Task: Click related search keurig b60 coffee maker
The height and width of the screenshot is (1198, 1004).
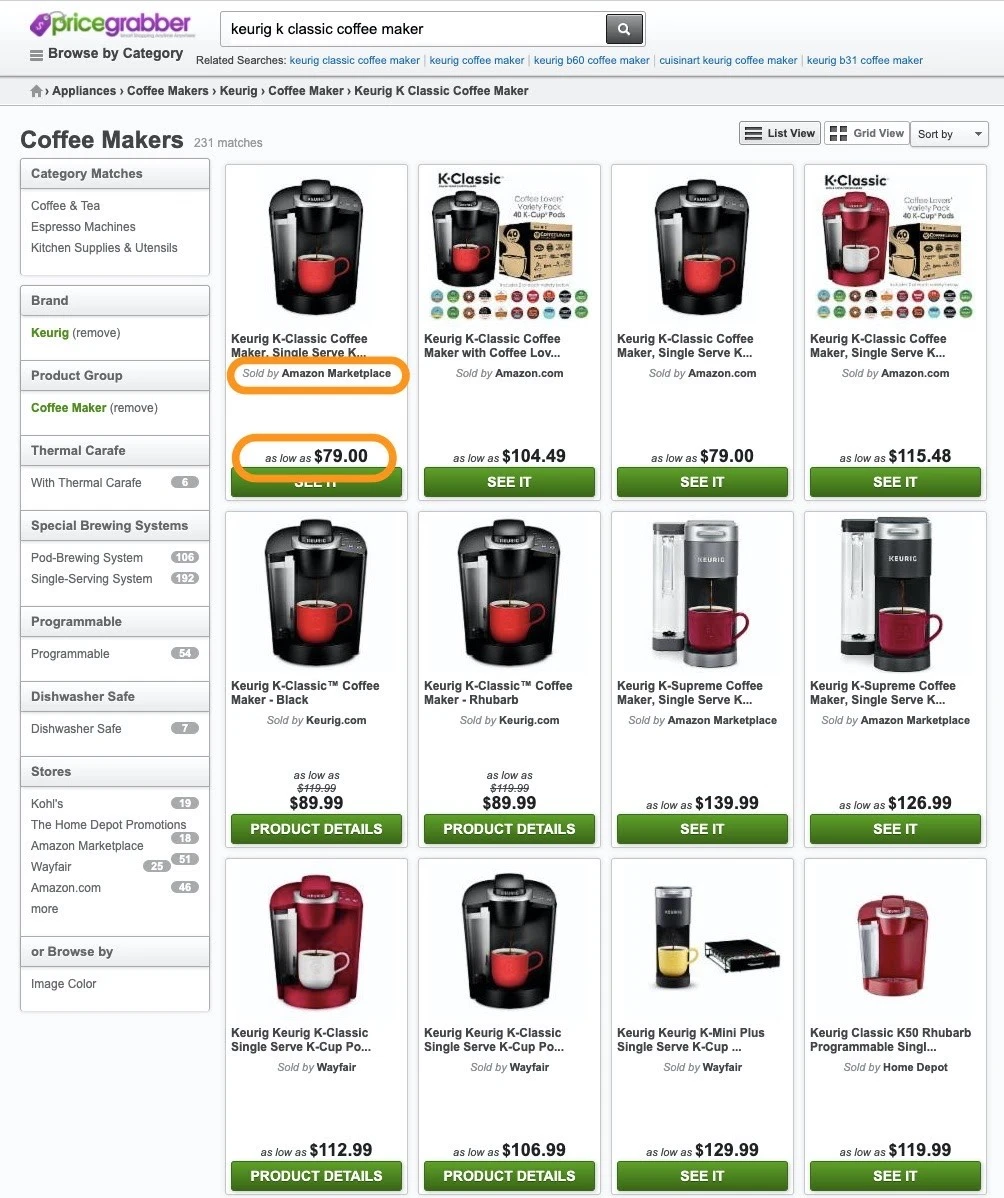Action: [x=591, y=60]
